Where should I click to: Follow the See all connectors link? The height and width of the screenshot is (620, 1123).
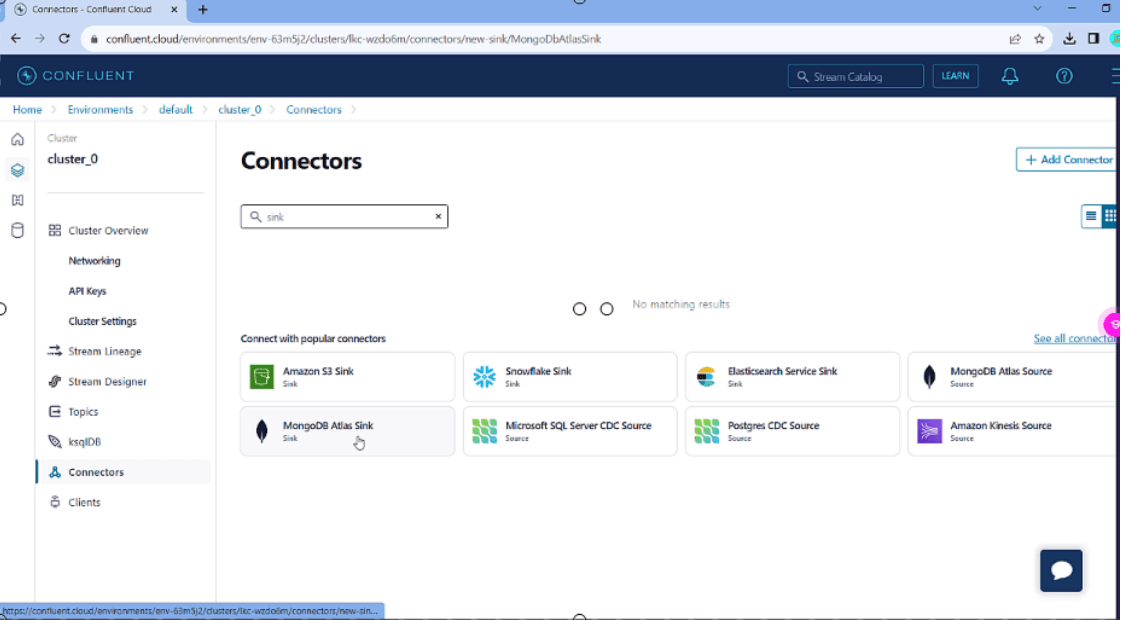coord(1074,339)
